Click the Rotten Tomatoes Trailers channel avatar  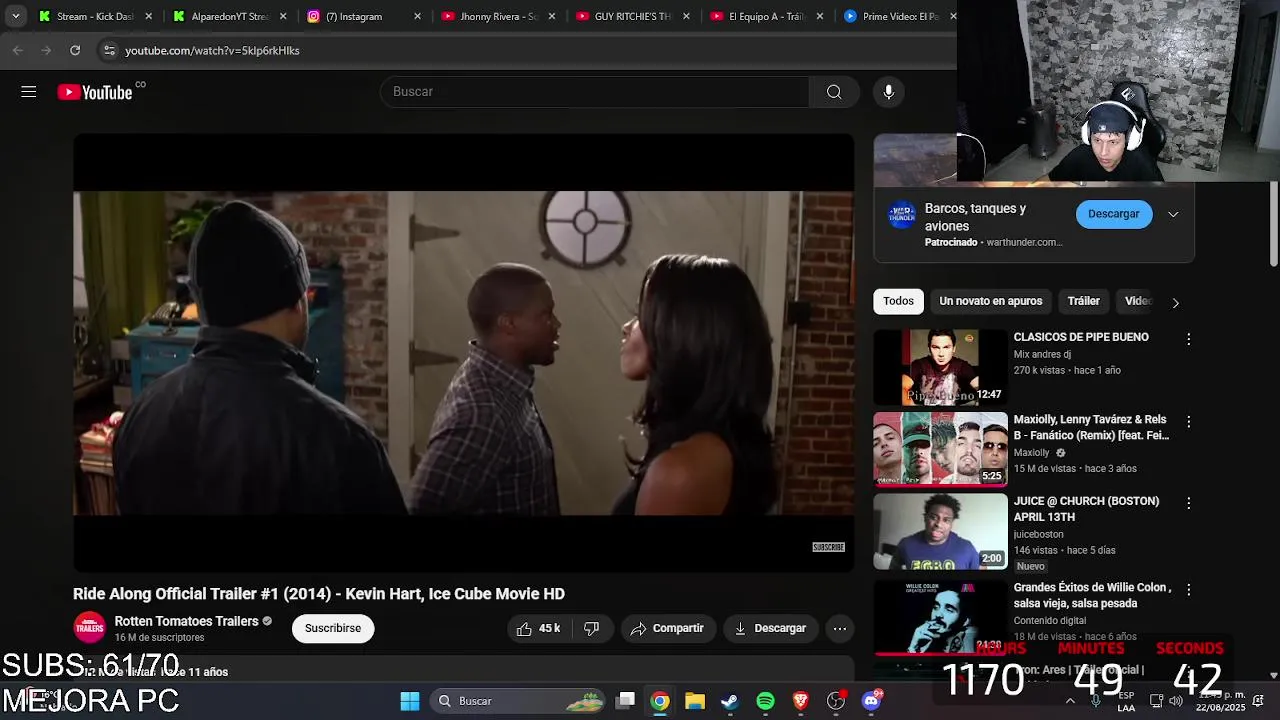89,628
